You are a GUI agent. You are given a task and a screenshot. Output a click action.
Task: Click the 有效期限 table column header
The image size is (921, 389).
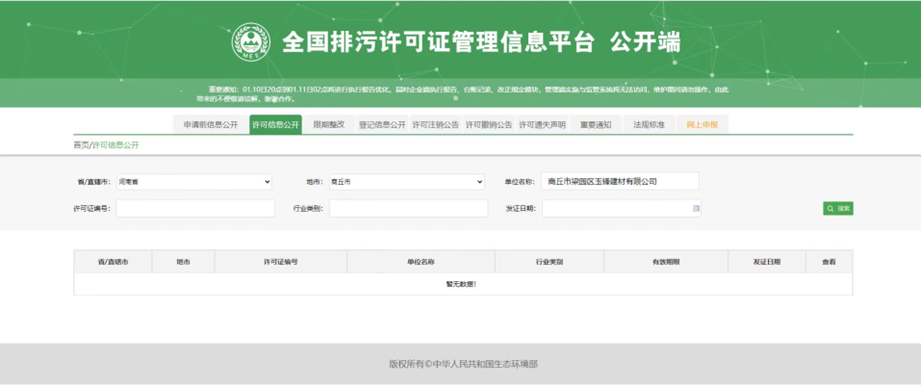coord(665,261)
